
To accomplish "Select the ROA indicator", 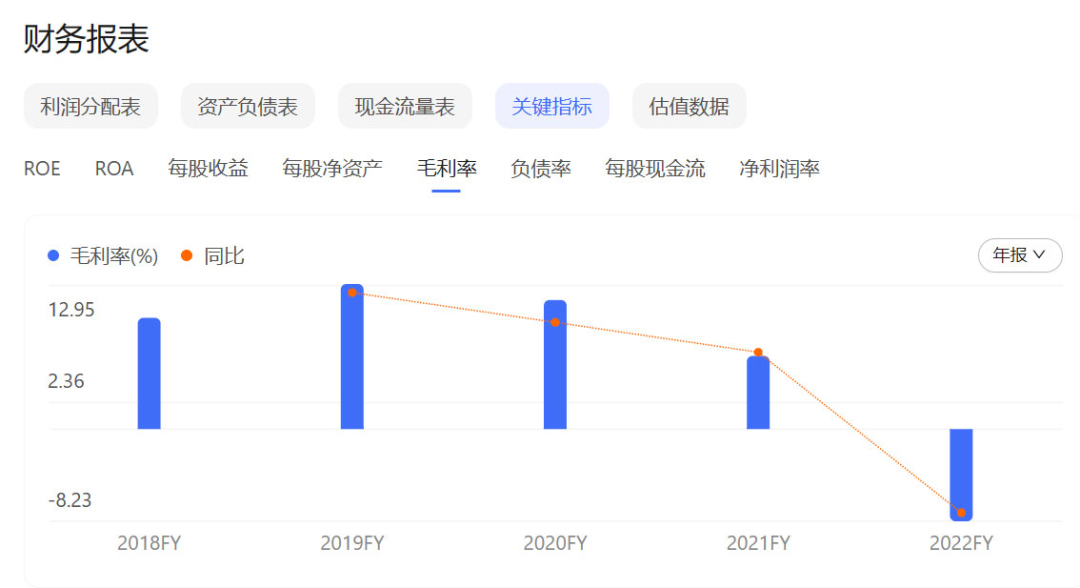I will [114, 169].
